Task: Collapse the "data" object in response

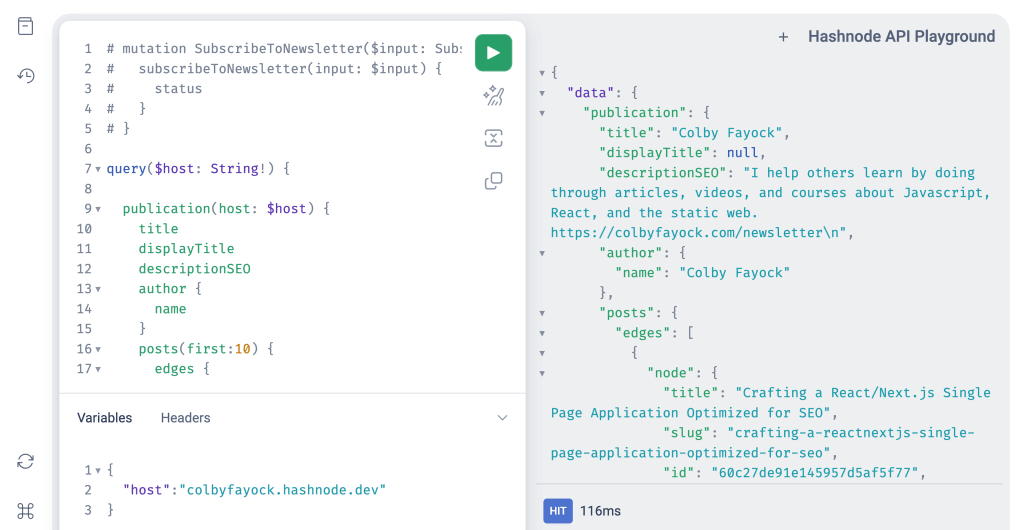Action: 542,93
